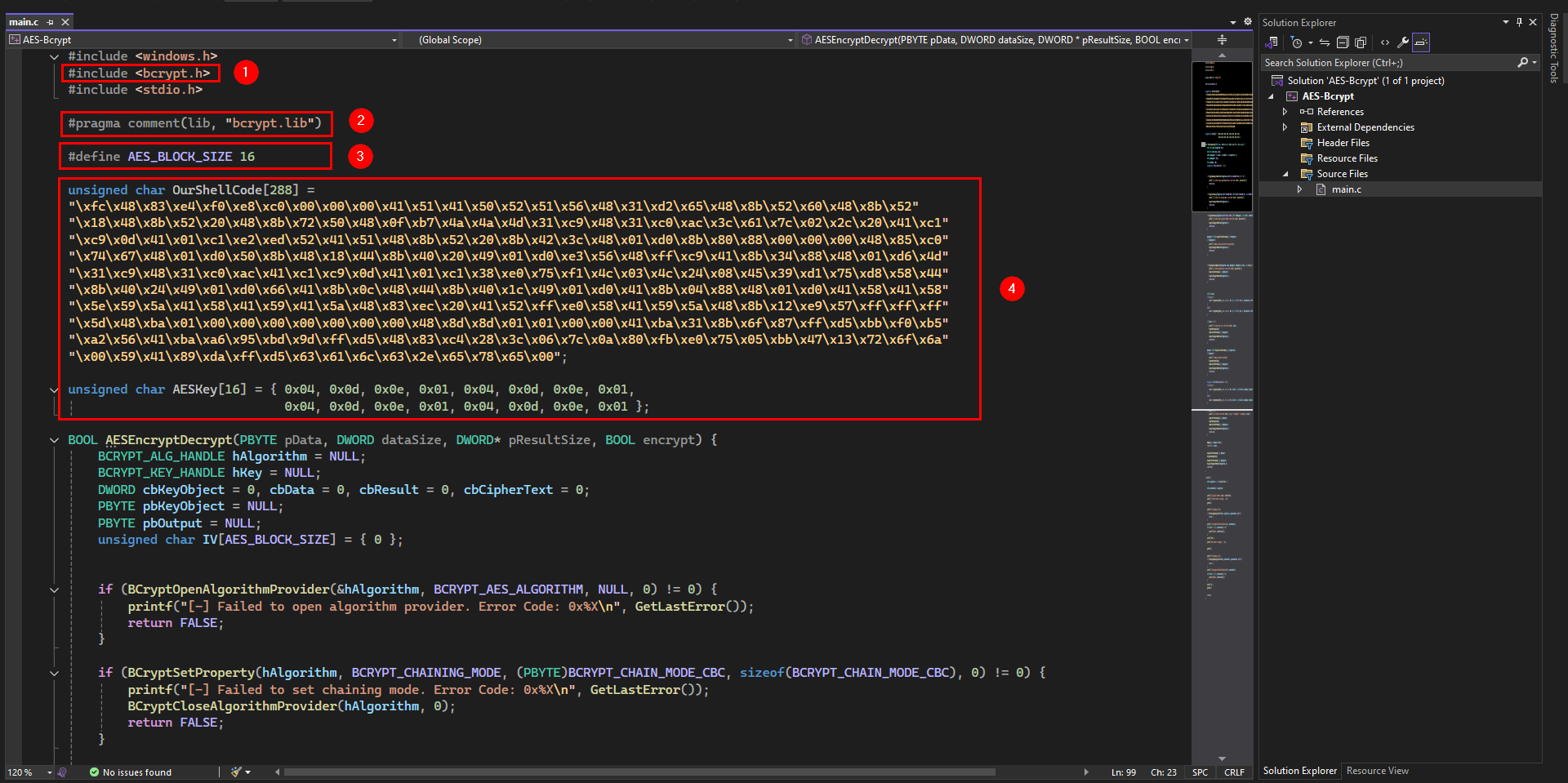This screenshot has width=1568, height=783.
Task: Click the split editor window icon
Action: pyautogui.click(x=1222, y=39)
